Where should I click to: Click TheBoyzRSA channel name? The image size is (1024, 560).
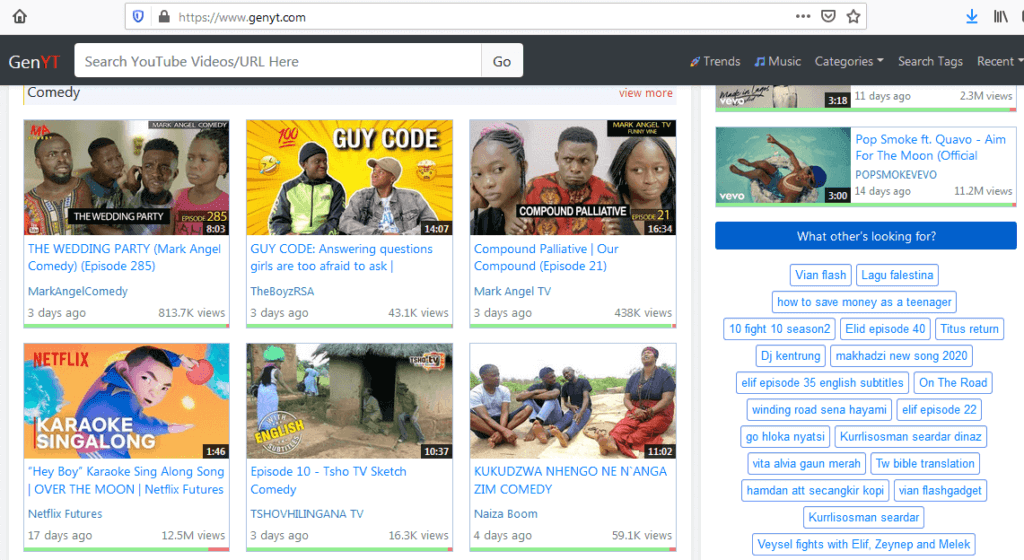(282, 291)
